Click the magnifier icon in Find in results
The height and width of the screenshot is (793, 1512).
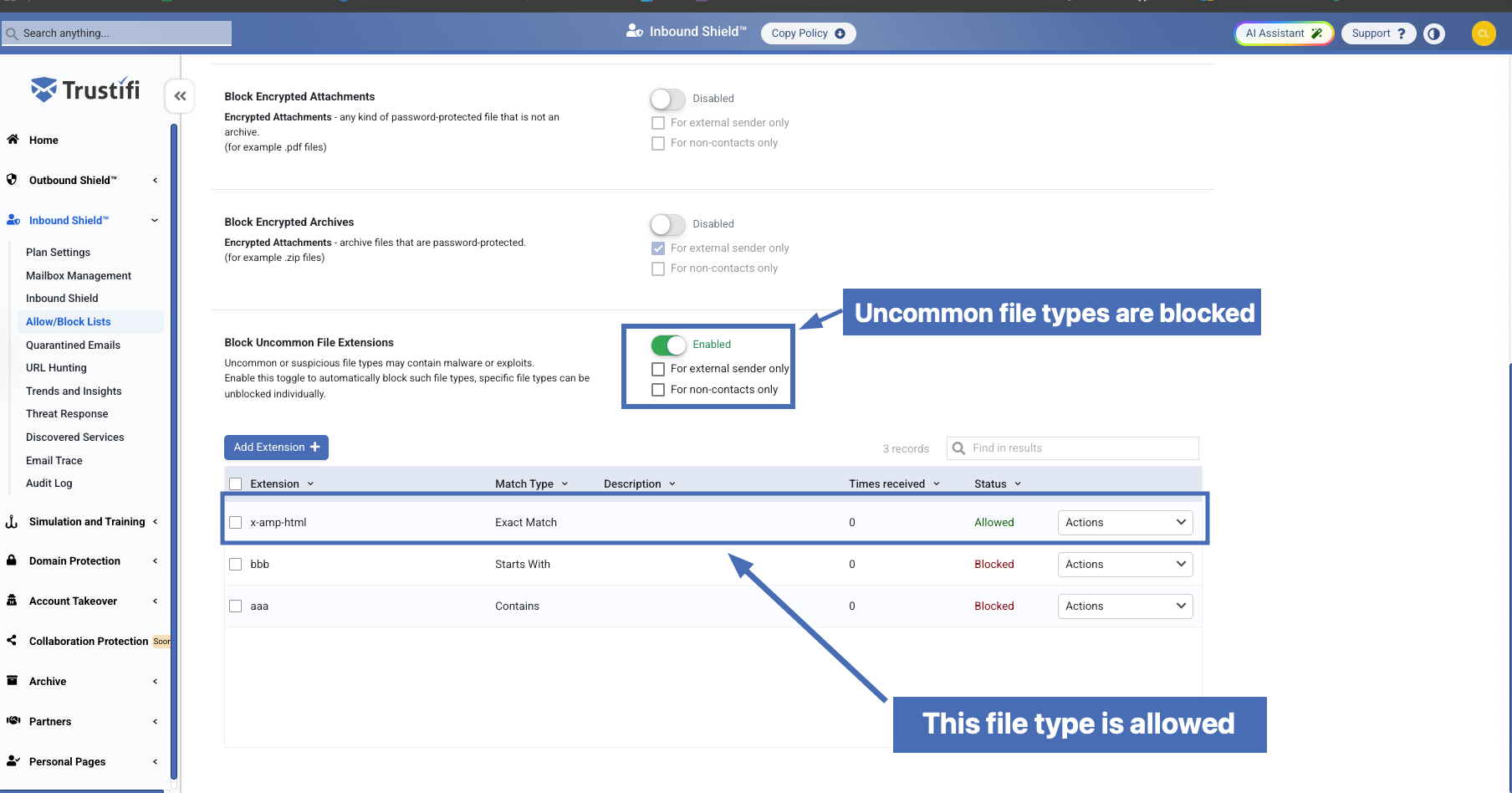pos(959,448)
